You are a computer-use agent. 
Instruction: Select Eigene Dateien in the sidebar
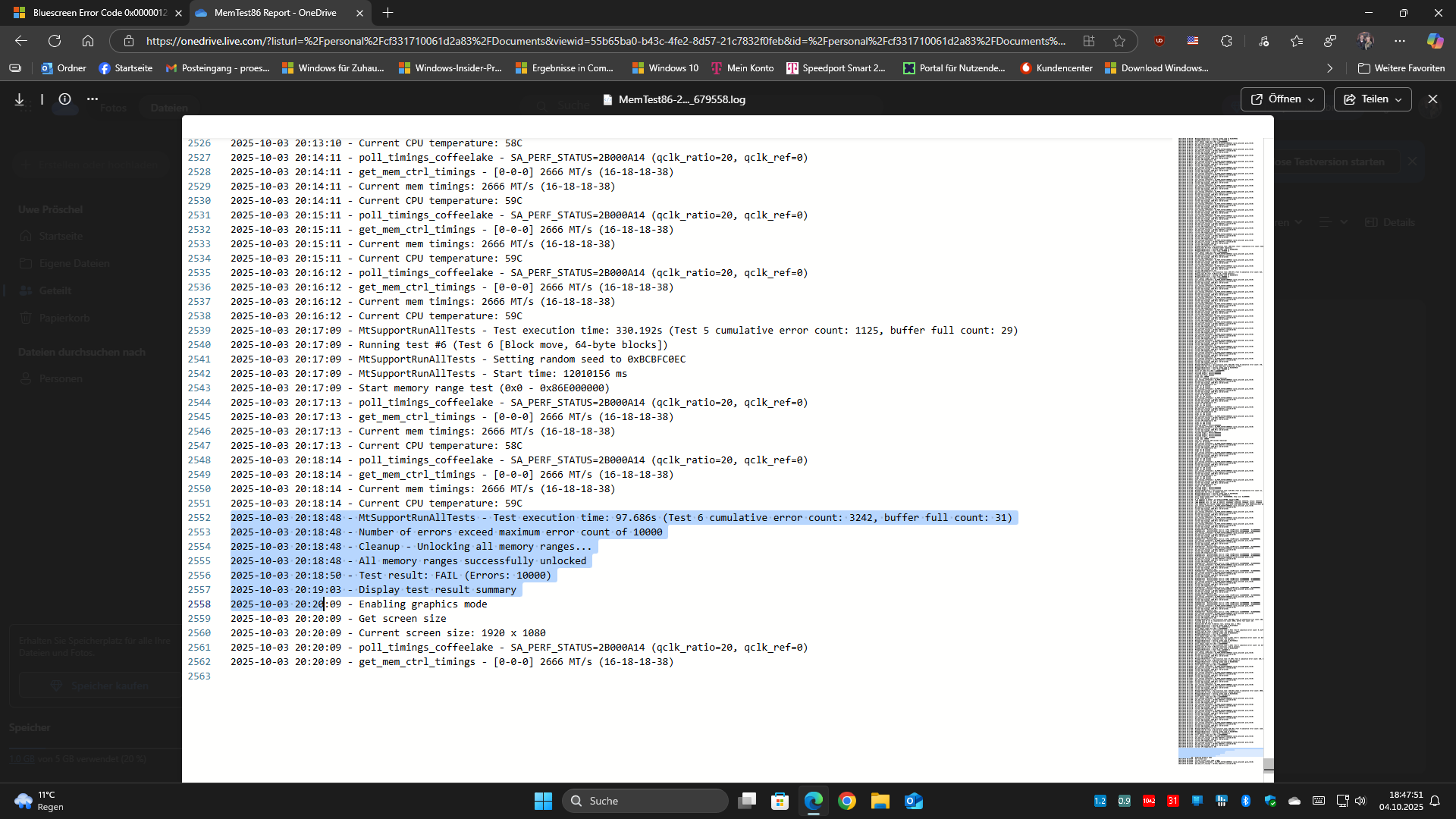coord(74,263)
